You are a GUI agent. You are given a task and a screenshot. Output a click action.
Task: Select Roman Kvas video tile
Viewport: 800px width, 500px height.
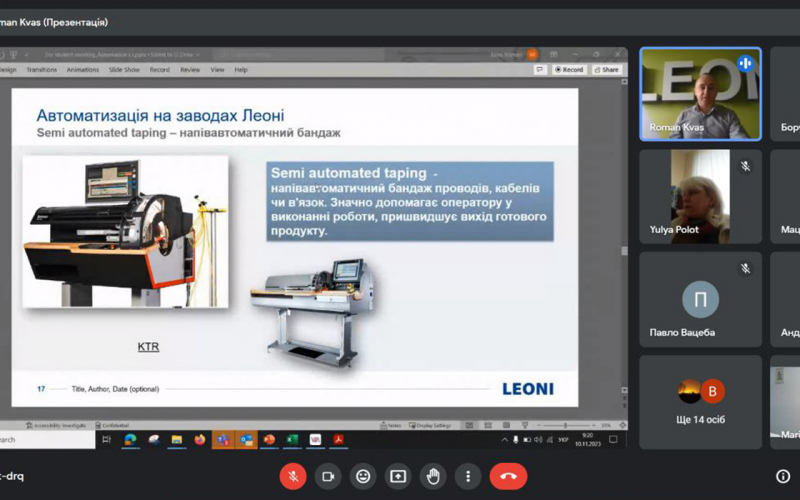[701, 94]
